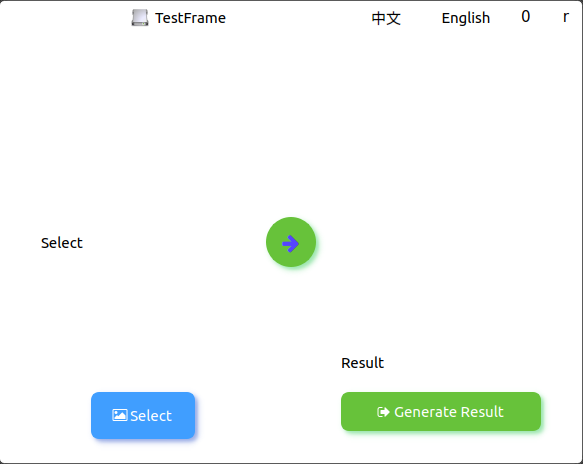Viewport: 583px width, 464px height.
Task: Open the blue Select image button
Action: pyautogui.click(x=143, y=415)
